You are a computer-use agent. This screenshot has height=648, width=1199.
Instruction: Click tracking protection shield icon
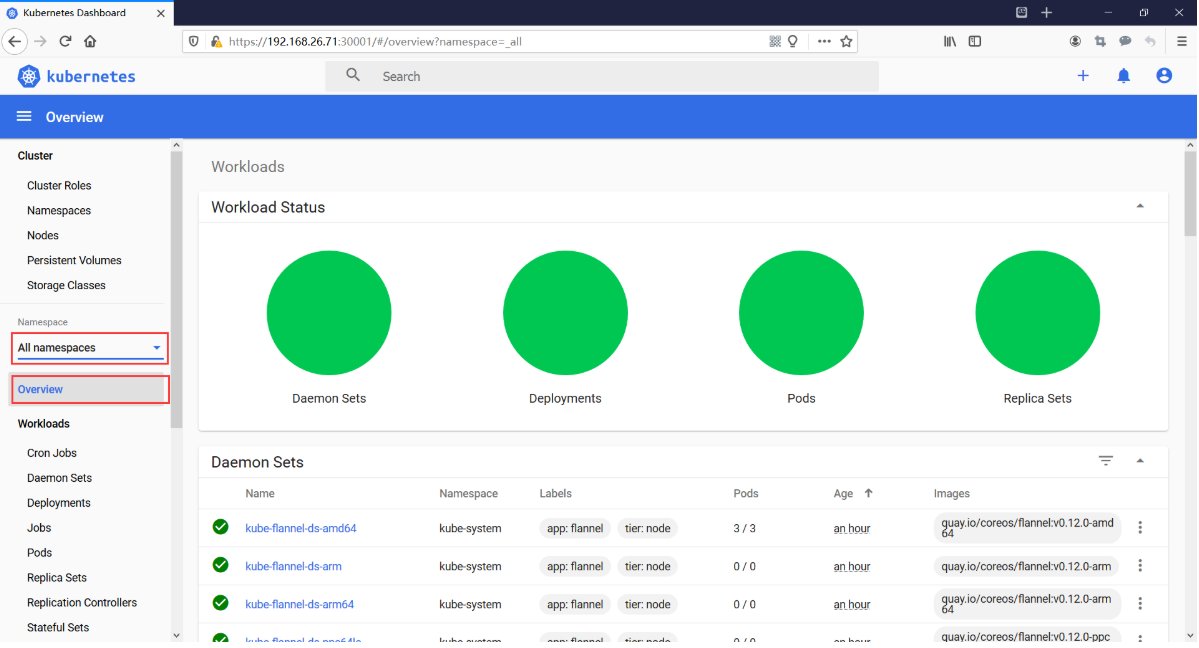coord(193,41)
